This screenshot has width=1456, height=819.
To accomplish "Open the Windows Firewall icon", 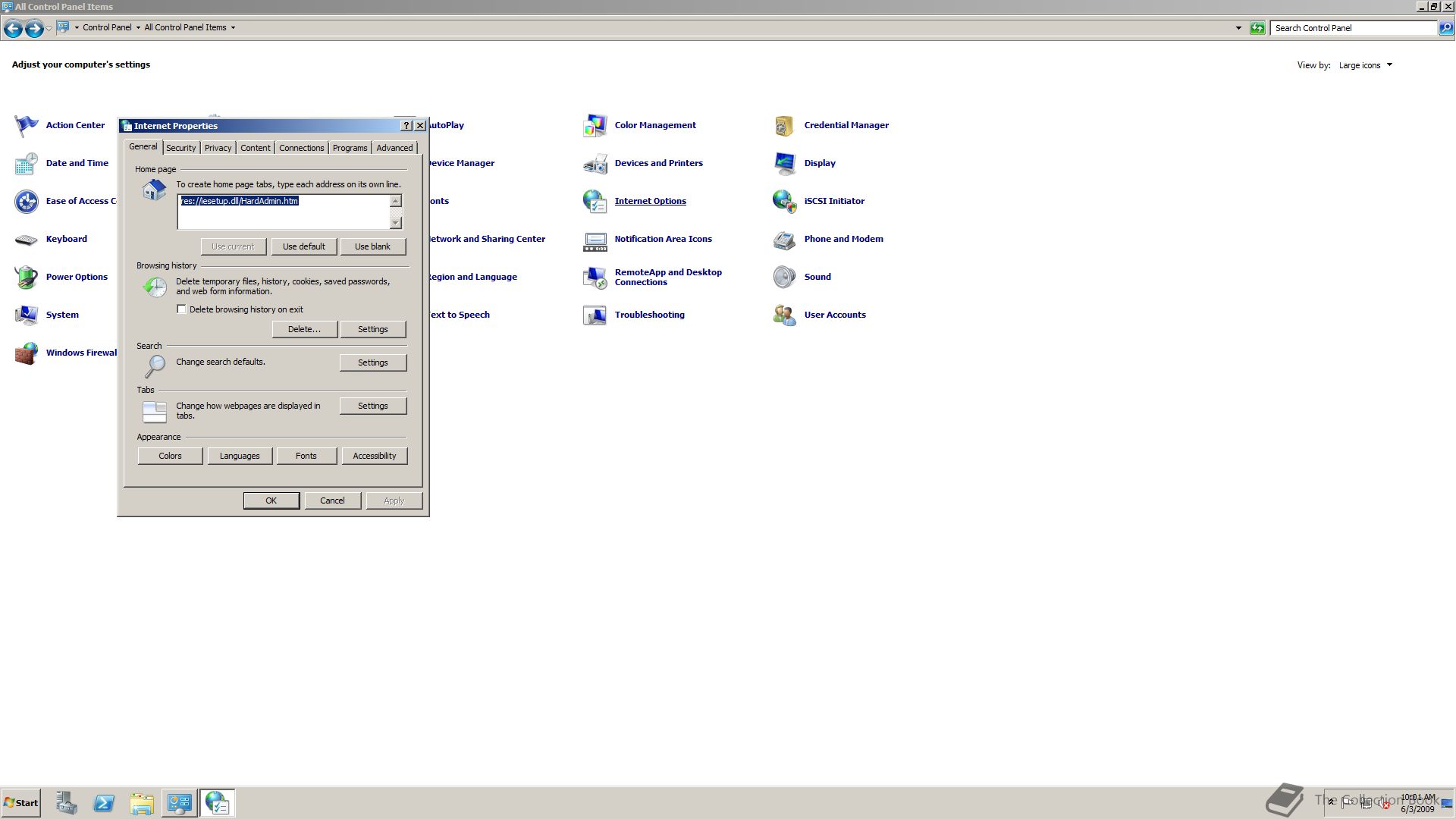I will pos(27,353).
